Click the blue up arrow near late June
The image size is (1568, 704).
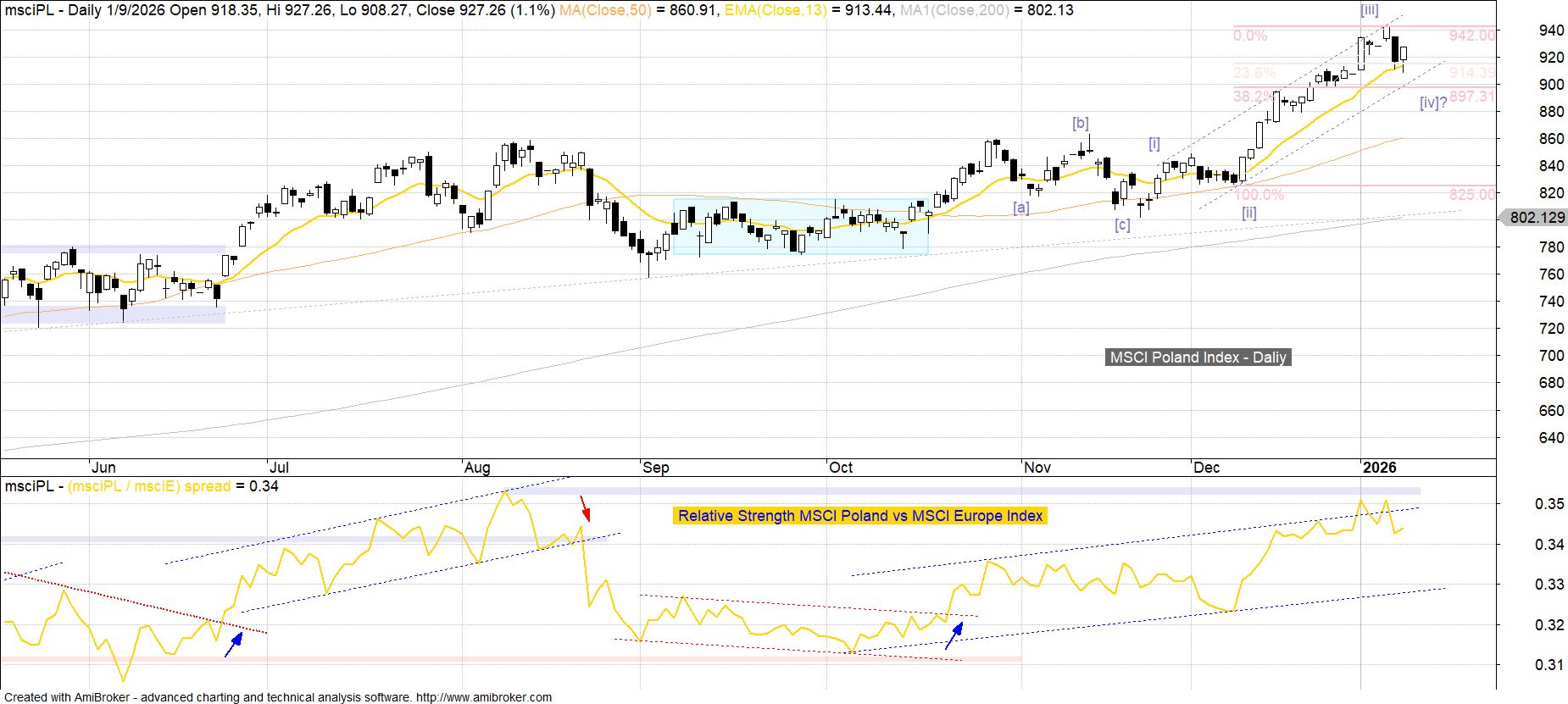(233, 644)
